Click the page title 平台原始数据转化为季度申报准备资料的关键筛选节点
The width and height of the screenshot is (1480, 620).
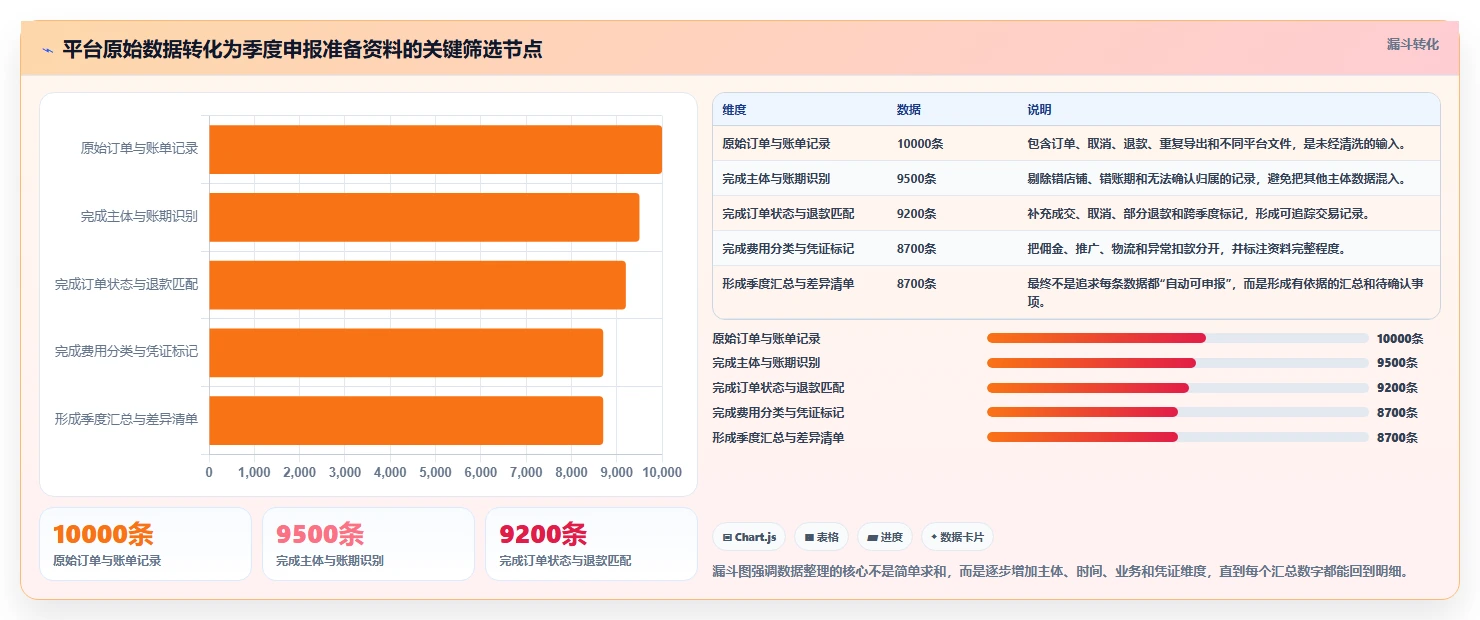(x=302, y=49)
